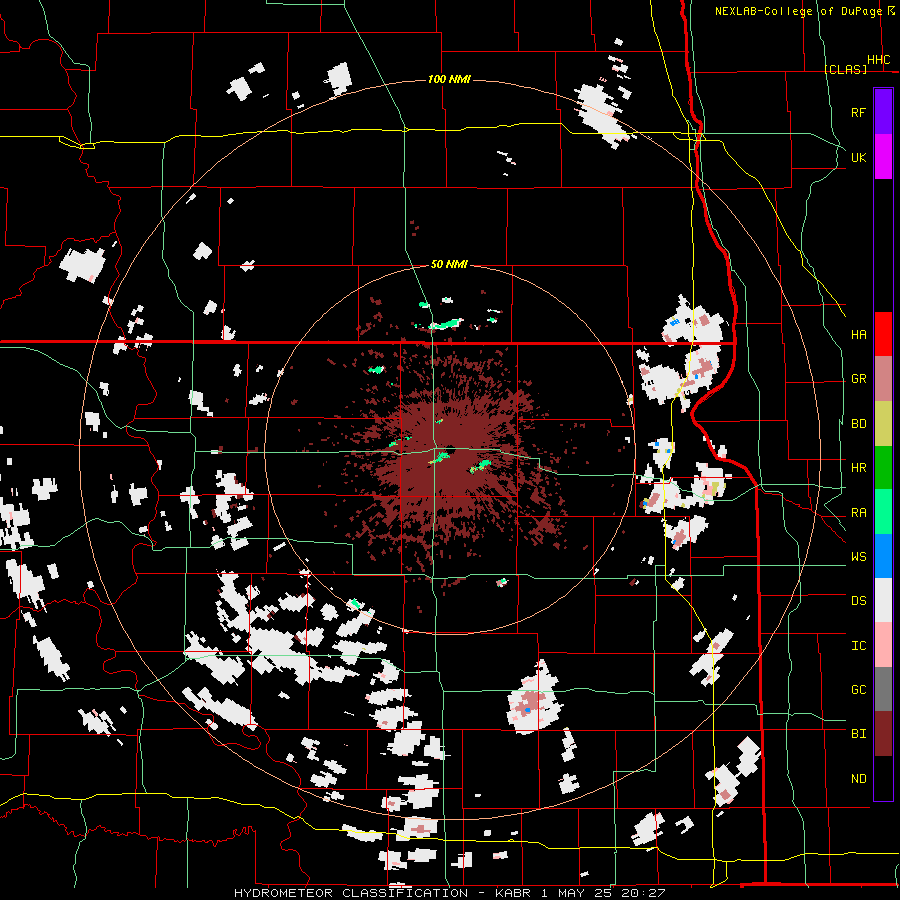900x900 pixels.
Task: Select the WS blue legend swatch
Action: coord(883,556)
